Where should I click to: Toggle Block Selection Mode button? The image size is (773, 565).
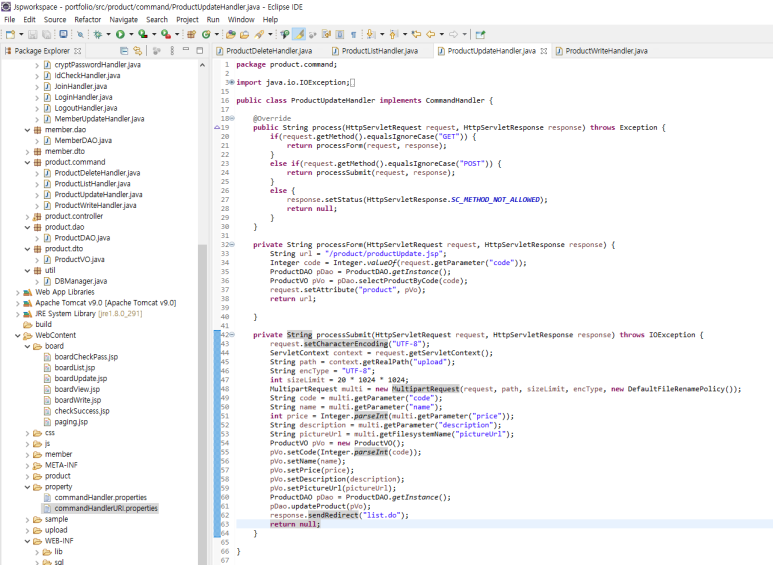(x=340, y=35)
